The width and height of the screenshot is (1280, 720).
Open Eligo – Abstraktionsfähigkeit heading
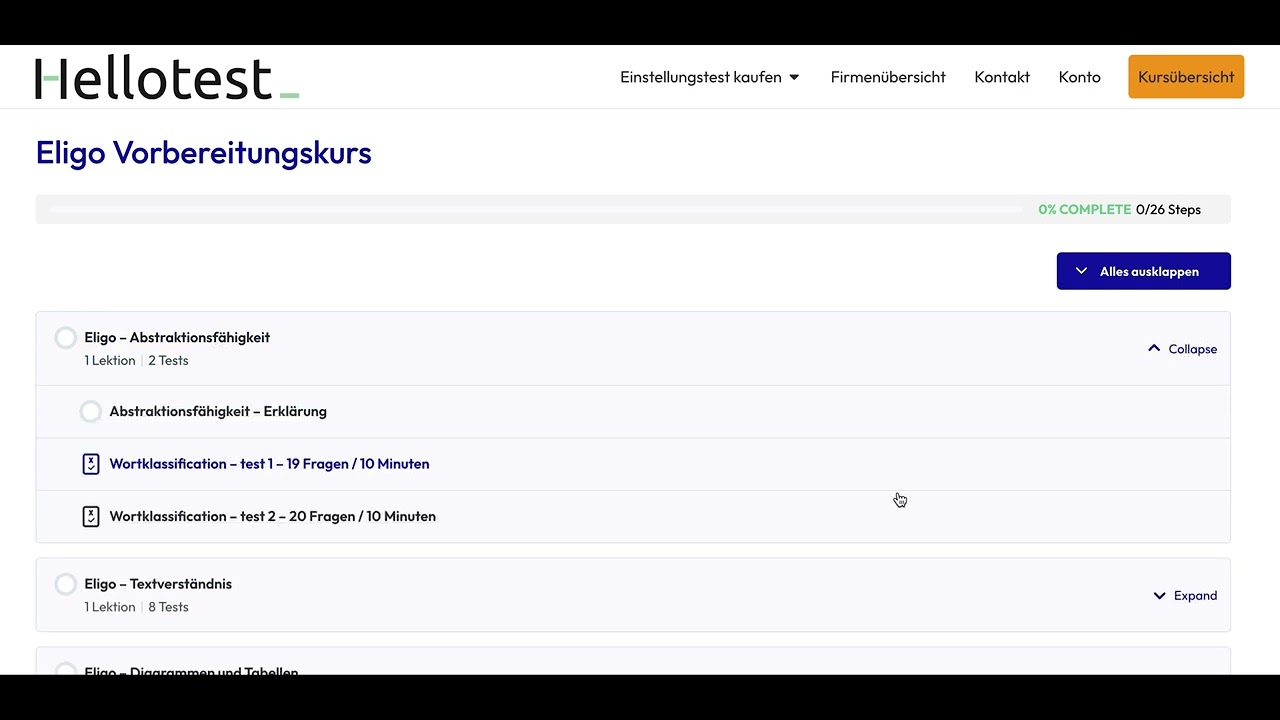(177, 337)
